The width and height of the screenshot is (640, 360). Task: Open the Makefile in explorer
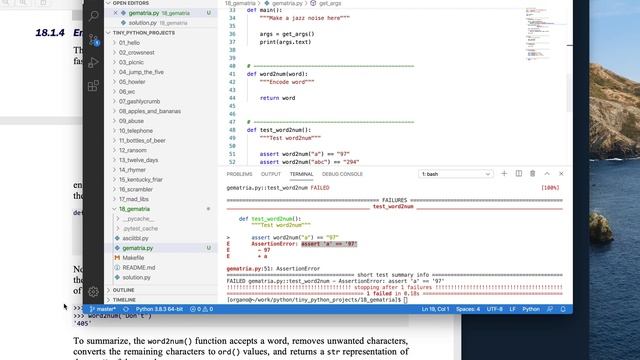pyautogui.click(x=161, y=258)
